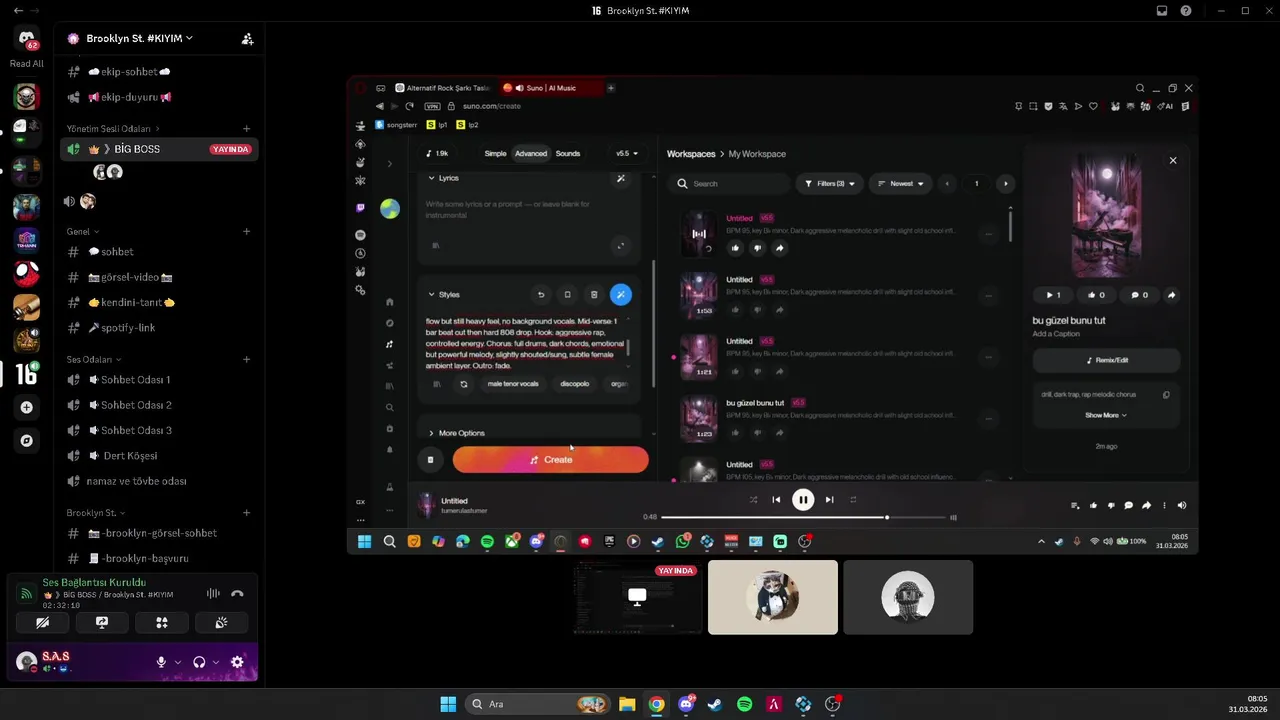
Task: Open soundboard button in voice panel
Action: tap(221, 622)
